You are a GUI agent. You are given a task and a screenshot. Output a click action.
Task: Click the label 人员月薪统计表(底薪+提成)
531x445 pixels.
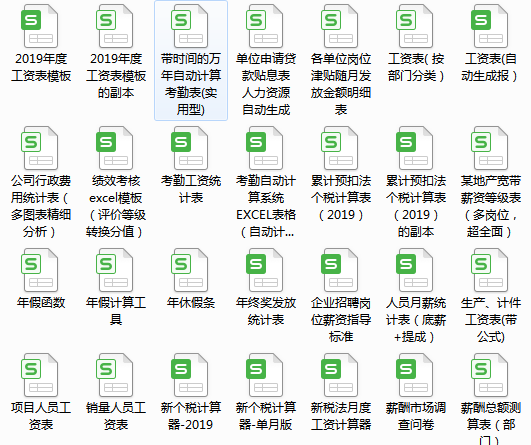pos(416,320)
